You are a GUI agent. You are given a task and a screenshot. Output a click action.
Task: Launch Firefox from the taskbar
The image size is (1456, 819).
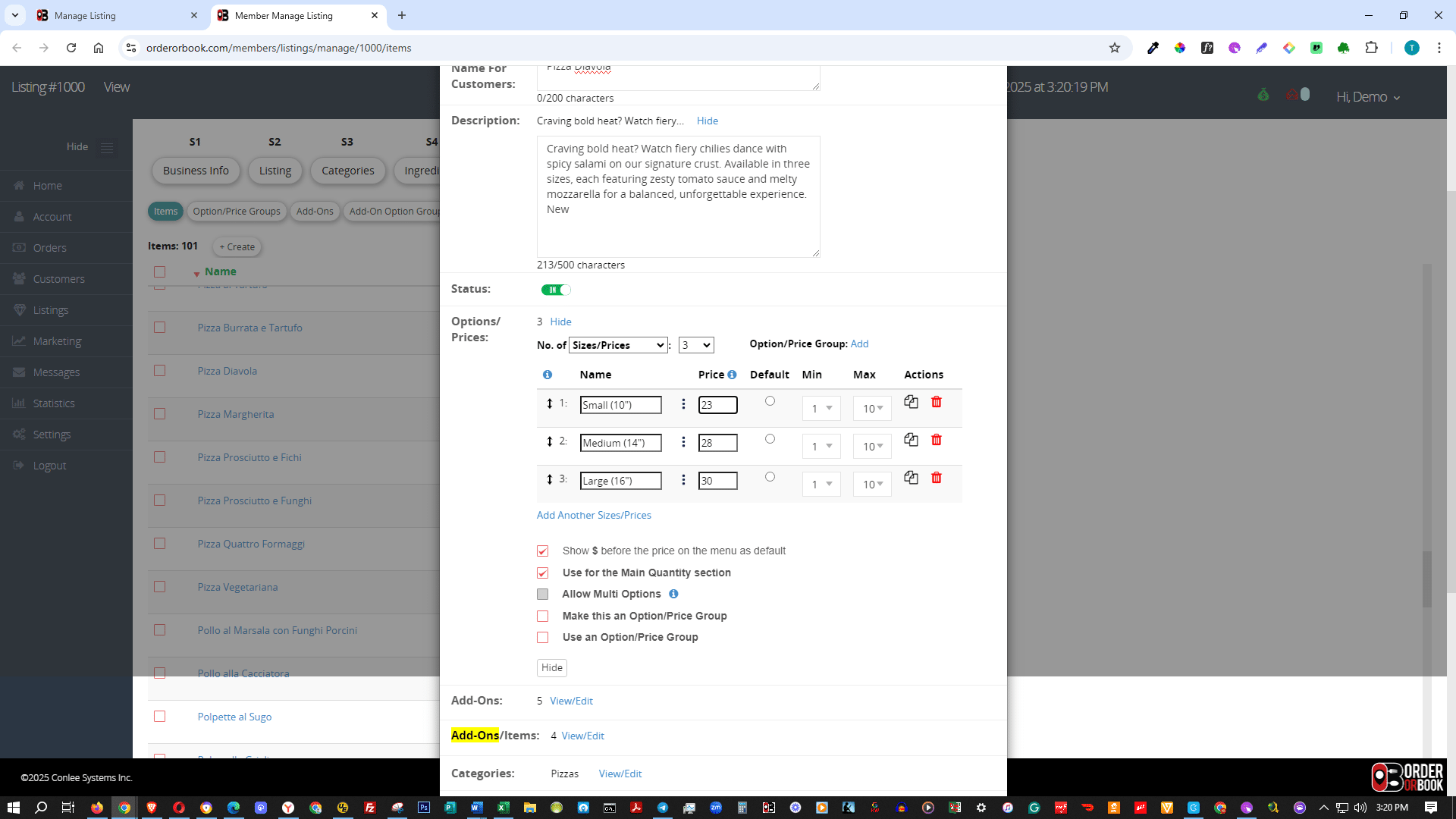point(96,807)
